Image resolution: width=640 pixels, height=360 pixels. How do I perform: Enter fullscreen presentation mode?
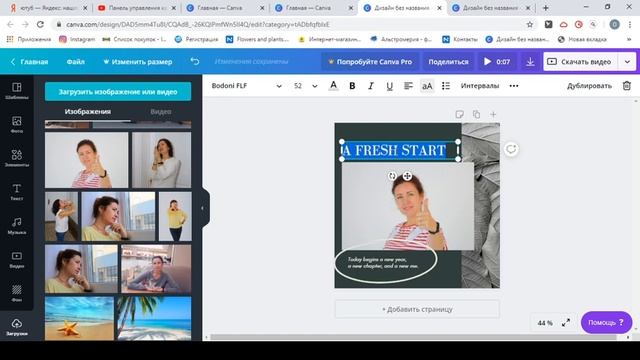[566, 323]
